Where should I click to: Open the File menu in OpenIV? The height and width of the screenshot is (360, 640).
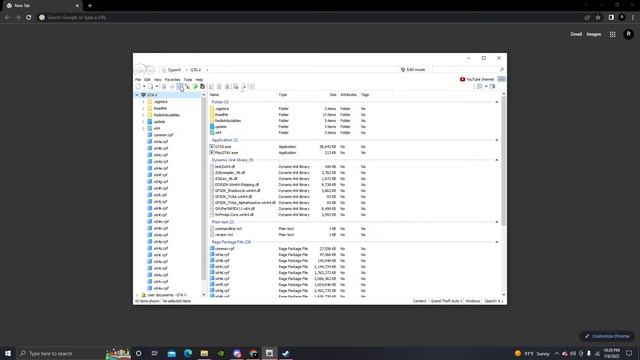[138, 80]
